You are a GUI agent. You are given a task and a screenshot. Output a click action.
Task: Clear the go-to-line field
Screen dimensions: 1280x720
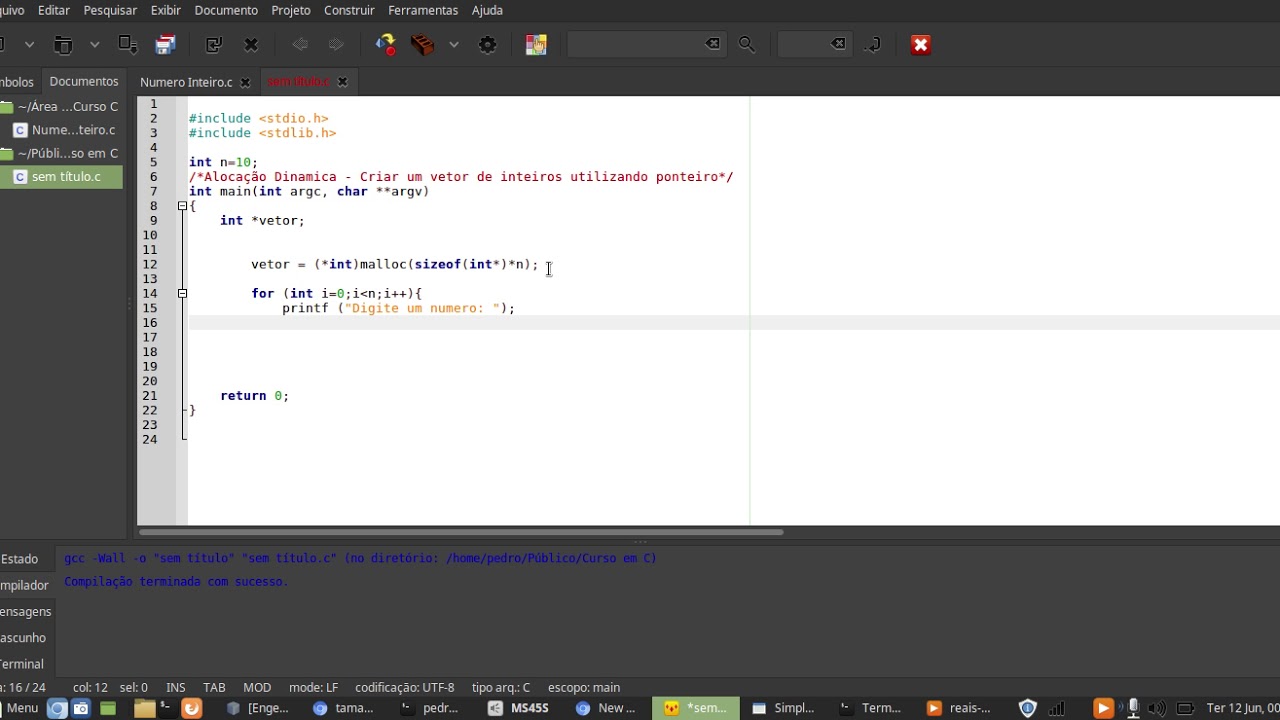tap(838, 44)
